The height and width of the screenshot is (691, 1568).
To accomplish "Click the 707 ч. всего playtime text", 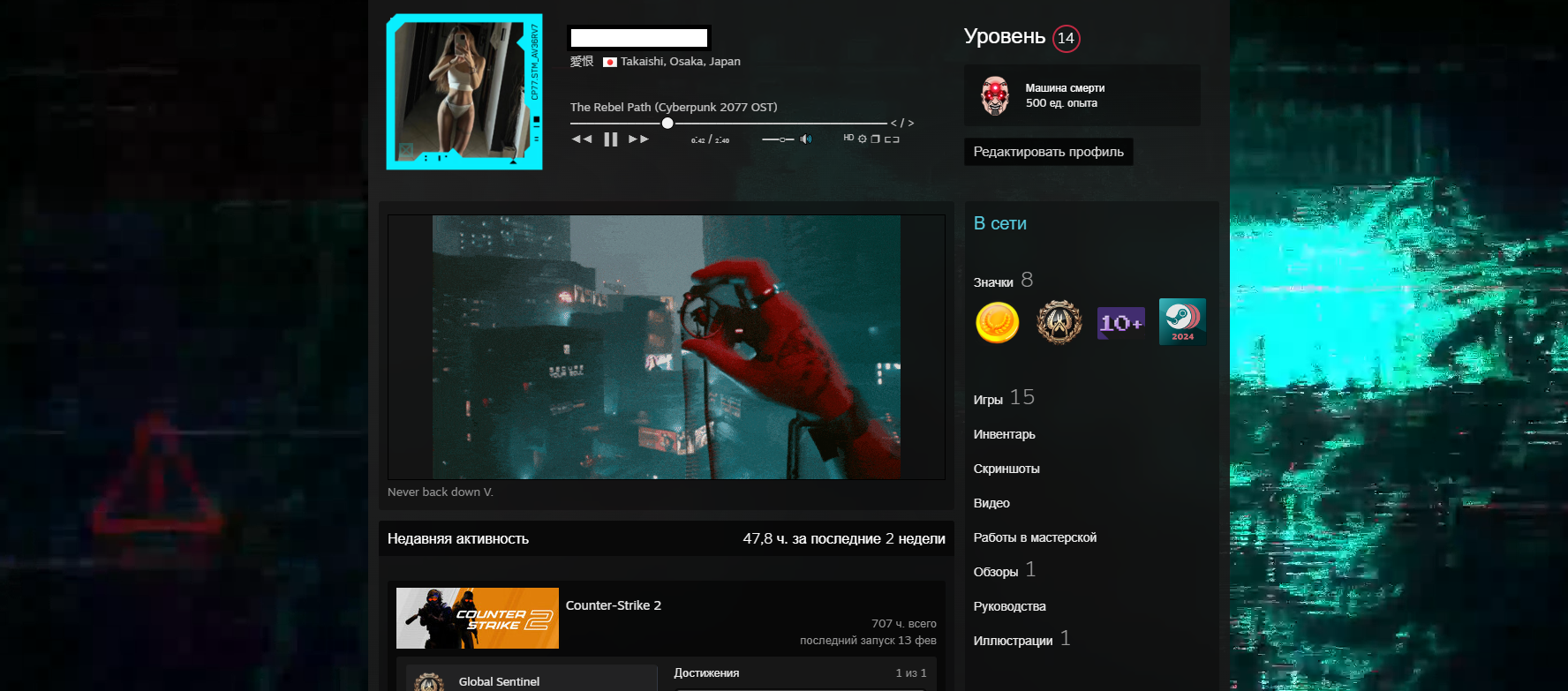I will [904, 624].
